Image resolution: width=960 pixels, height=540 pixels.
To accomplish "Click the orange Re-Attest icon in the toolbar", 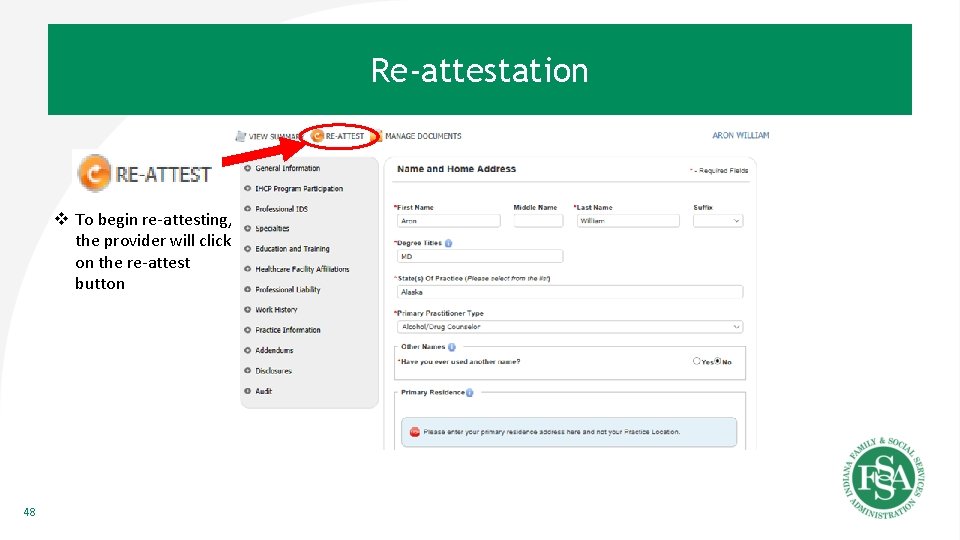I will pos(317,136).
